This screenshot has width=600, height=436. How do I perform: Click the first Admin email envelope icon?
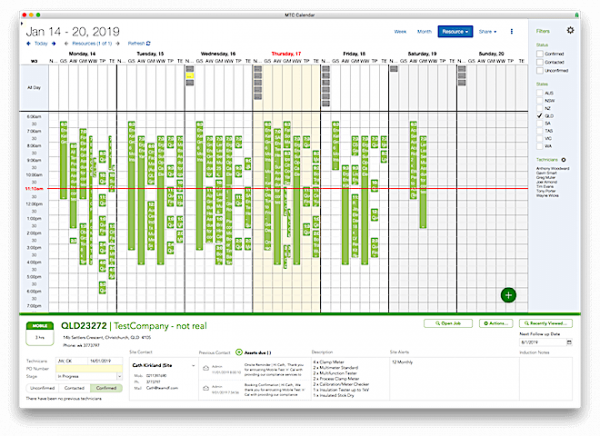pos(206,368)
